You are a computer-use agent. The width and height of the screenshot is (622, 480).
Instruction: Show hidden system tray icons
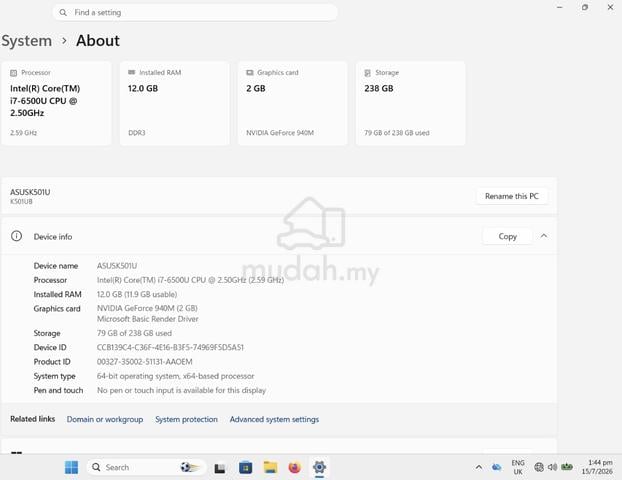(x=479, y=467)
